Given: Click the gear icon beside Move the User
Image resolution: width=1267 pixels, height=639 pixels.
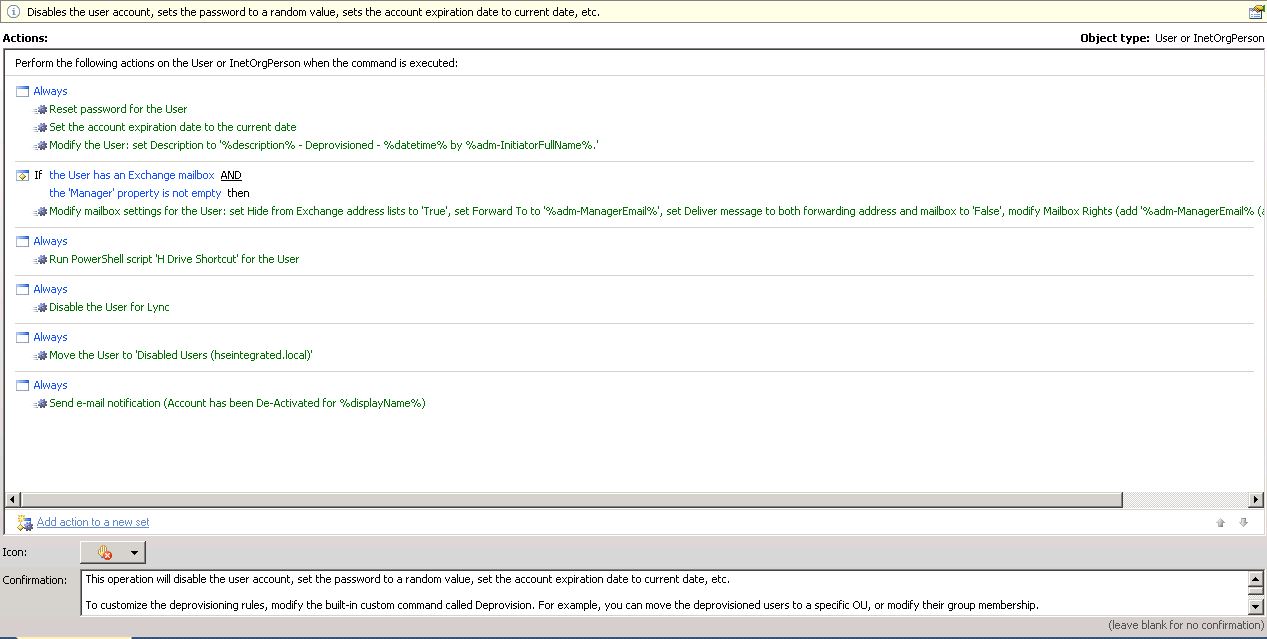Looking at the screenshot, I should 41,356.
